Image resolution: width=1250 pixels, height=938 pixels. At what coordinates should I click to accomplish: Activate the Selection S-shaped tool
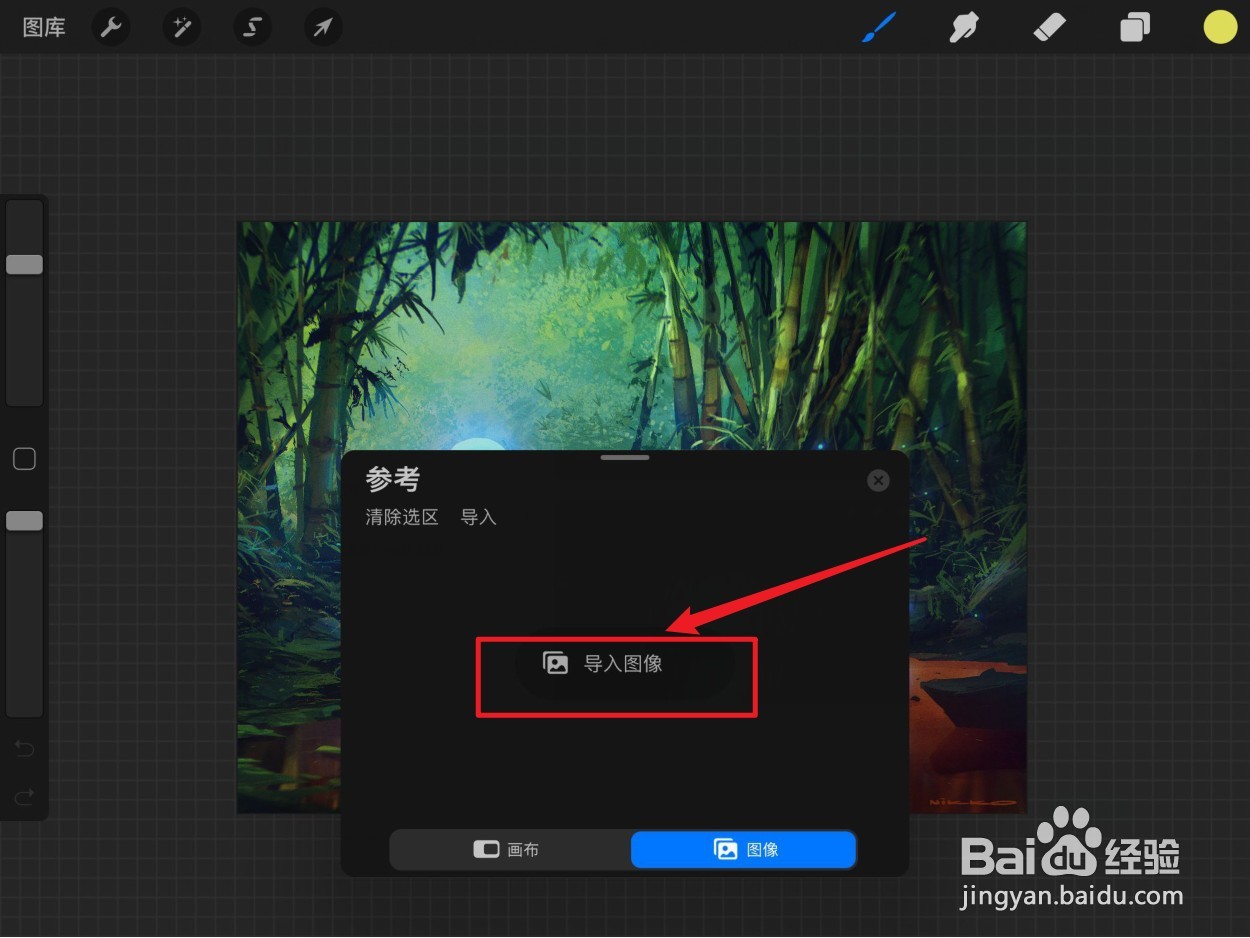point(253,28)
